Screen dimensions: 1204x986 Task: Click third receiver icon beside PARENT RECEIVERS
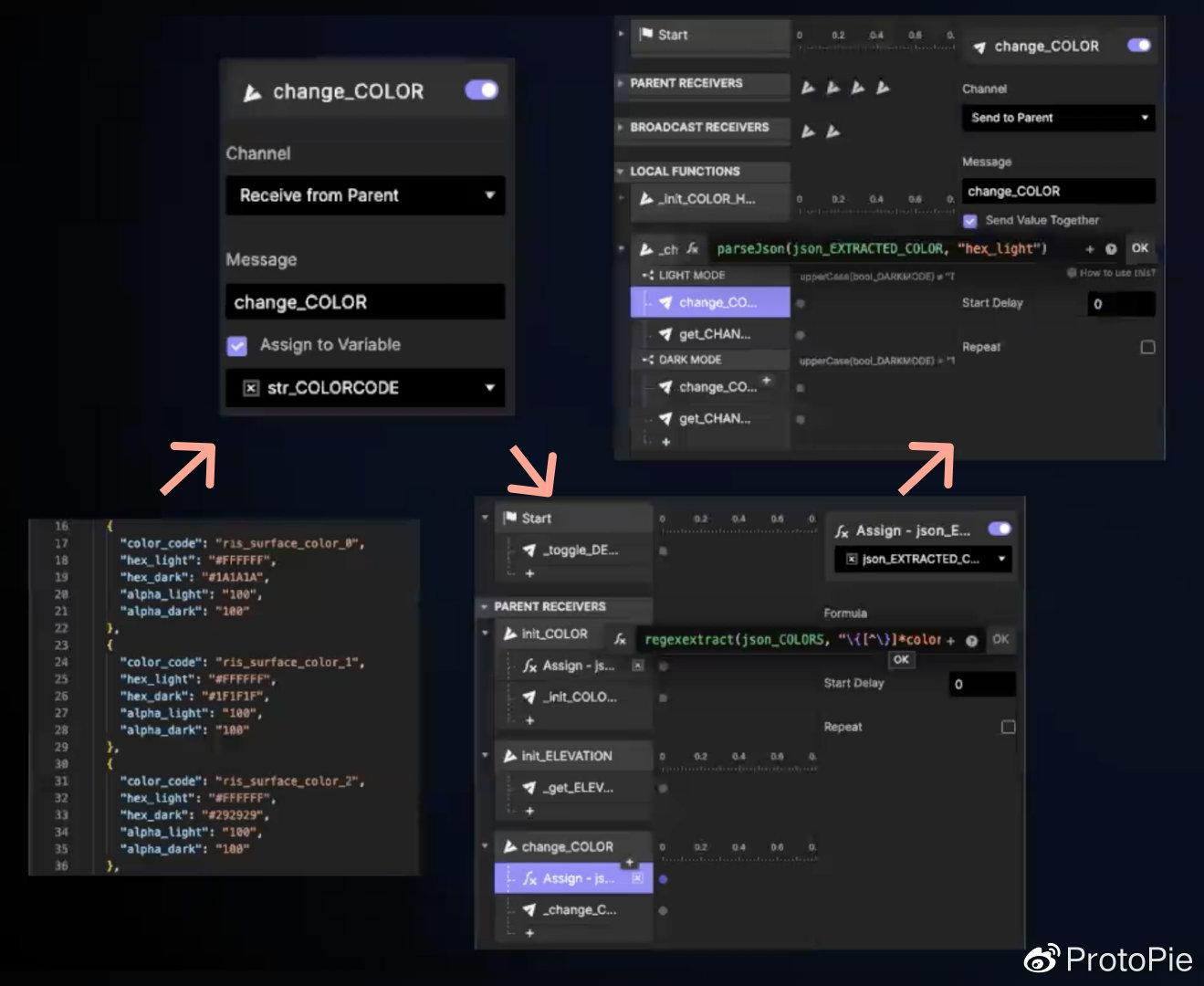click(857, 88)
